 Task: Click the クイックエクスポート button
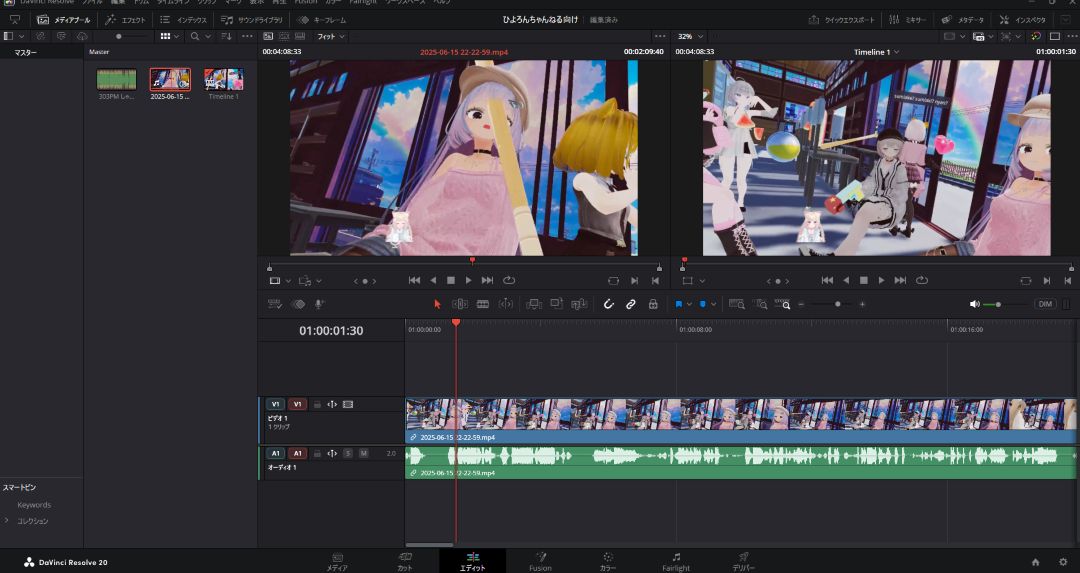[843, 19]
